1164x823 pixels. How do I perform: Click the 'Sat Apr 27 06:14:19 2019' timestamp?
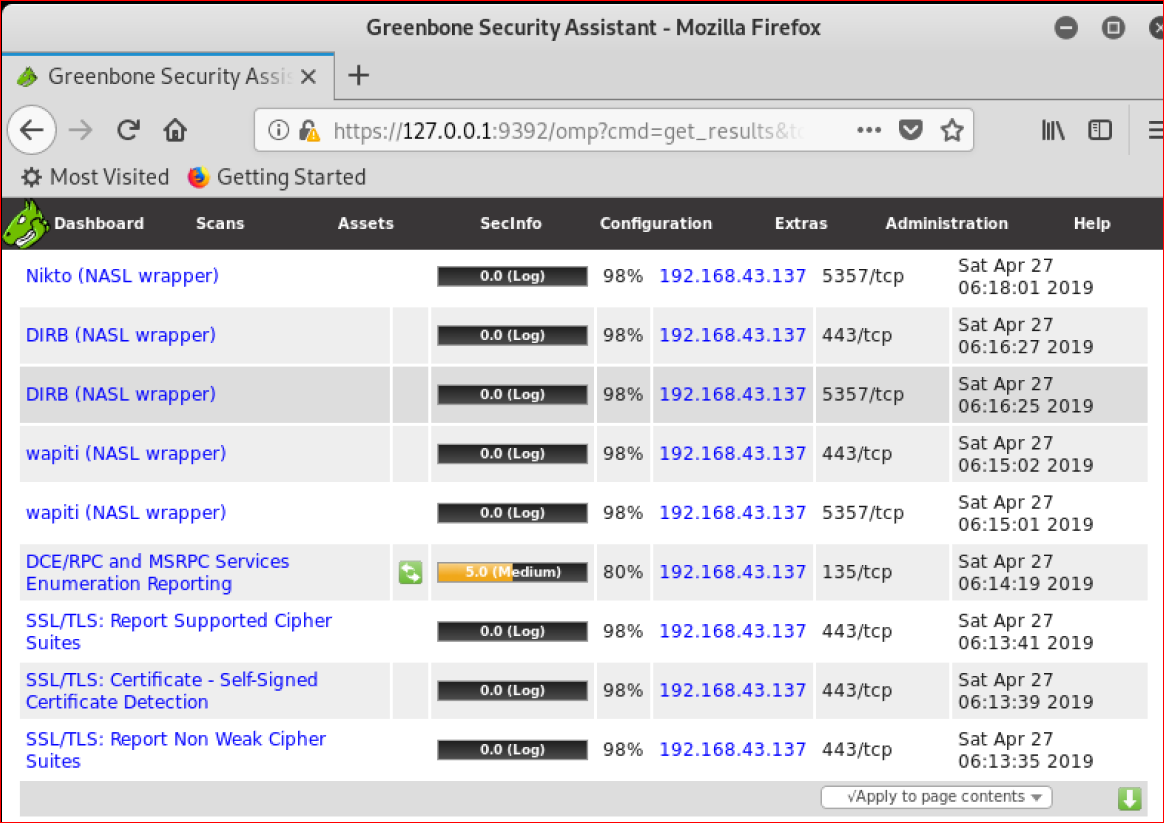click(x=1025, y=572)
